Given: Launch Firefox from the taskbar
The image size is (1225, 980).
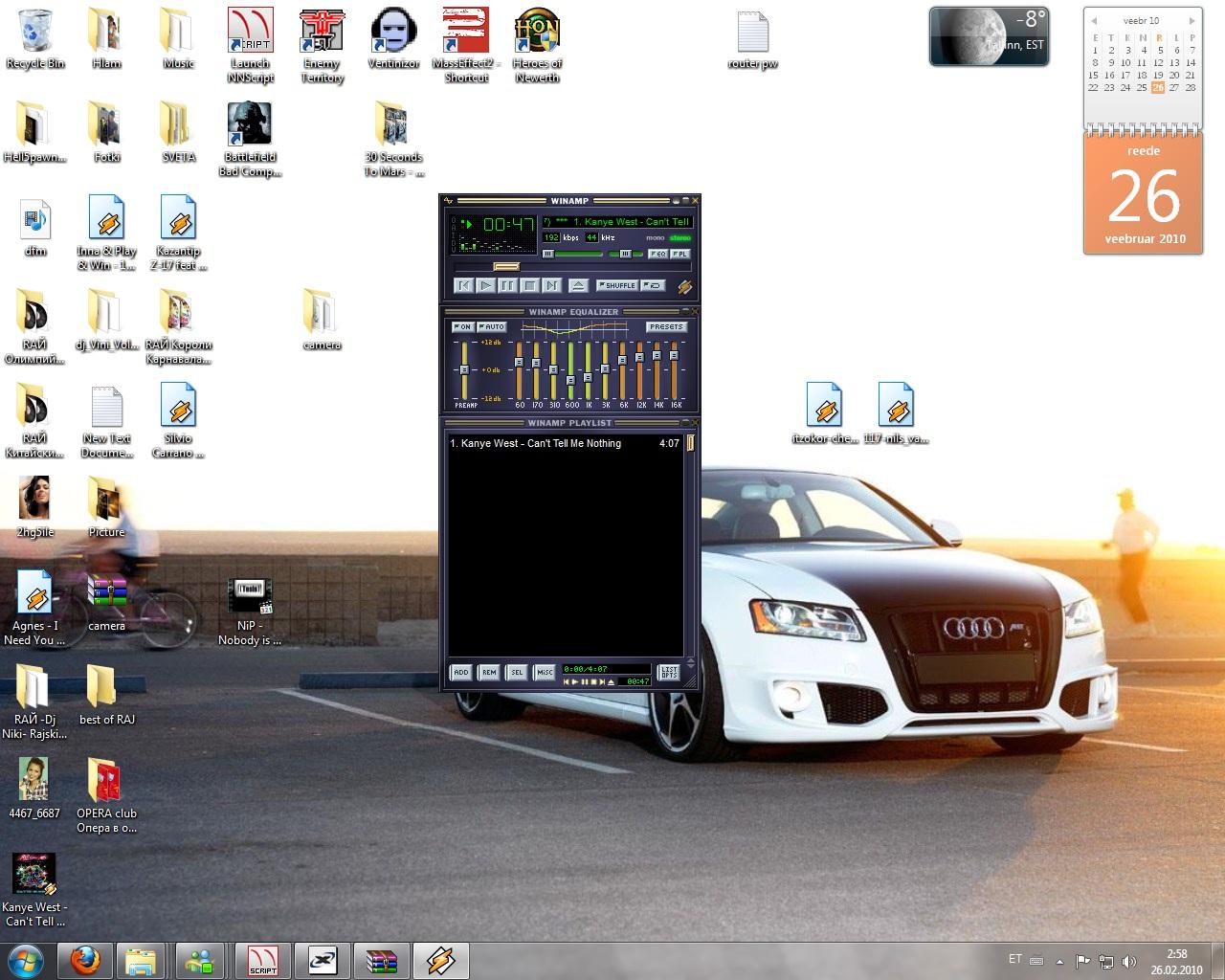Looking at the screenshot, I should click(84, 960).
